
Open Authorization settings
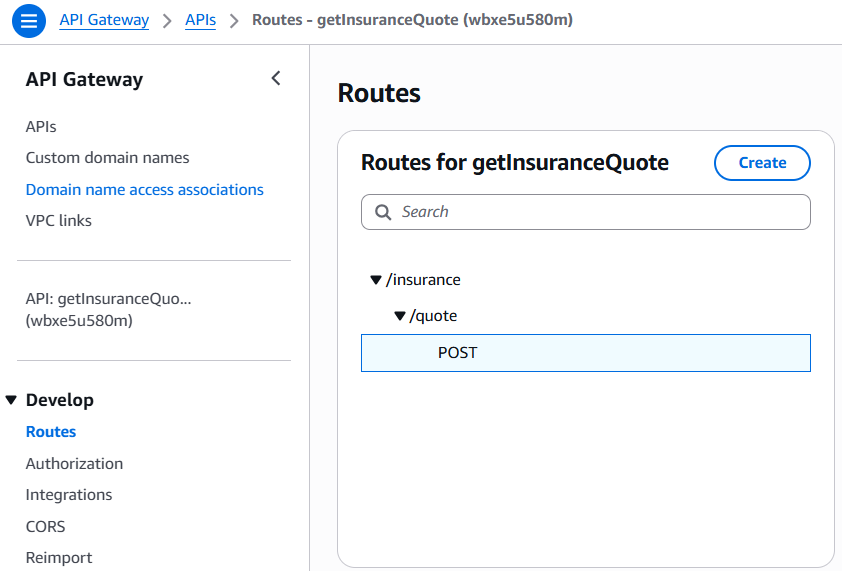(x=74, y=464)
